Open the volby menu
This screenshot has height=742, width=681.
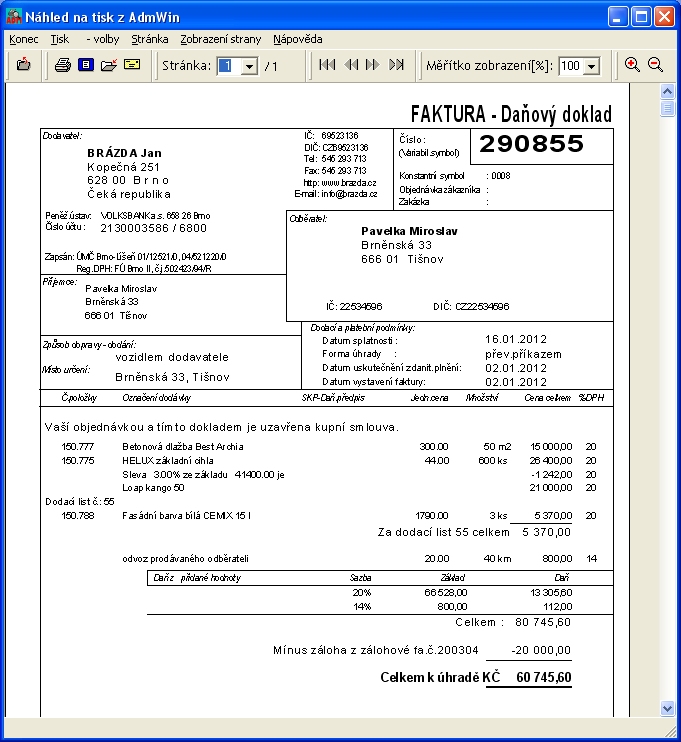(x=103, y=39)
